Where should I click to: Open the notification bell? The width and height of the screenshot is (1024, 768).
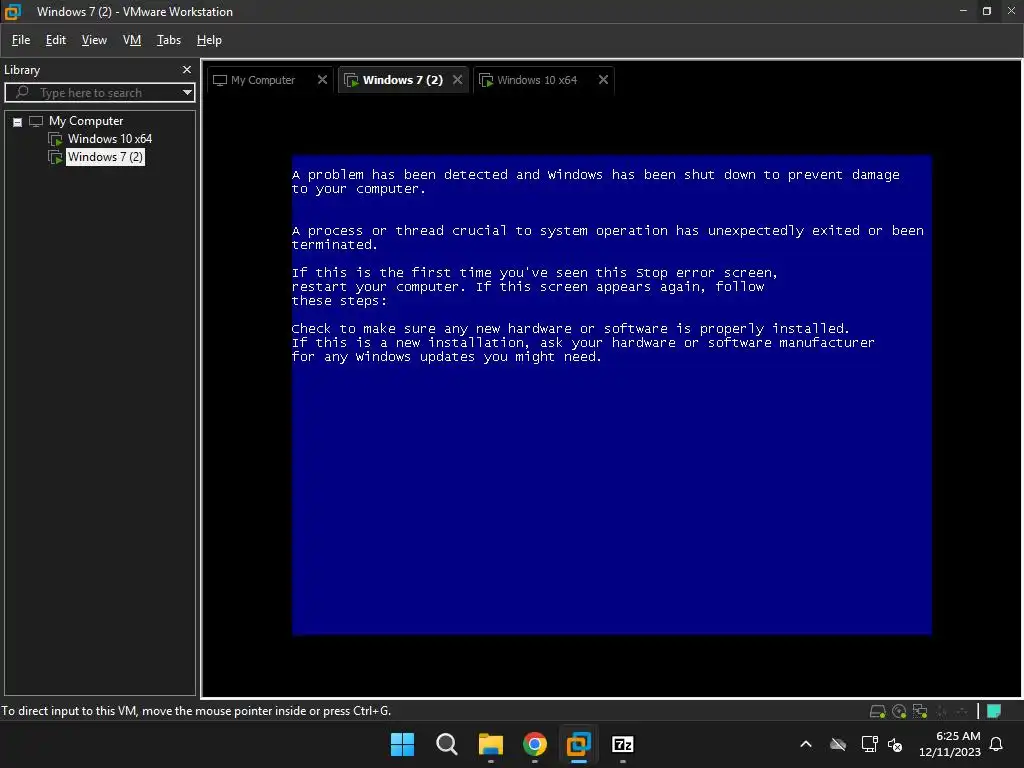[996, 744]
